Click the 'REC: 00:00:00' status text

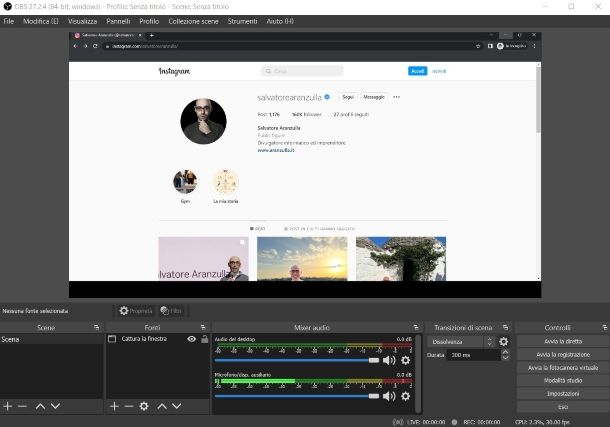click(x=482, y=422)
